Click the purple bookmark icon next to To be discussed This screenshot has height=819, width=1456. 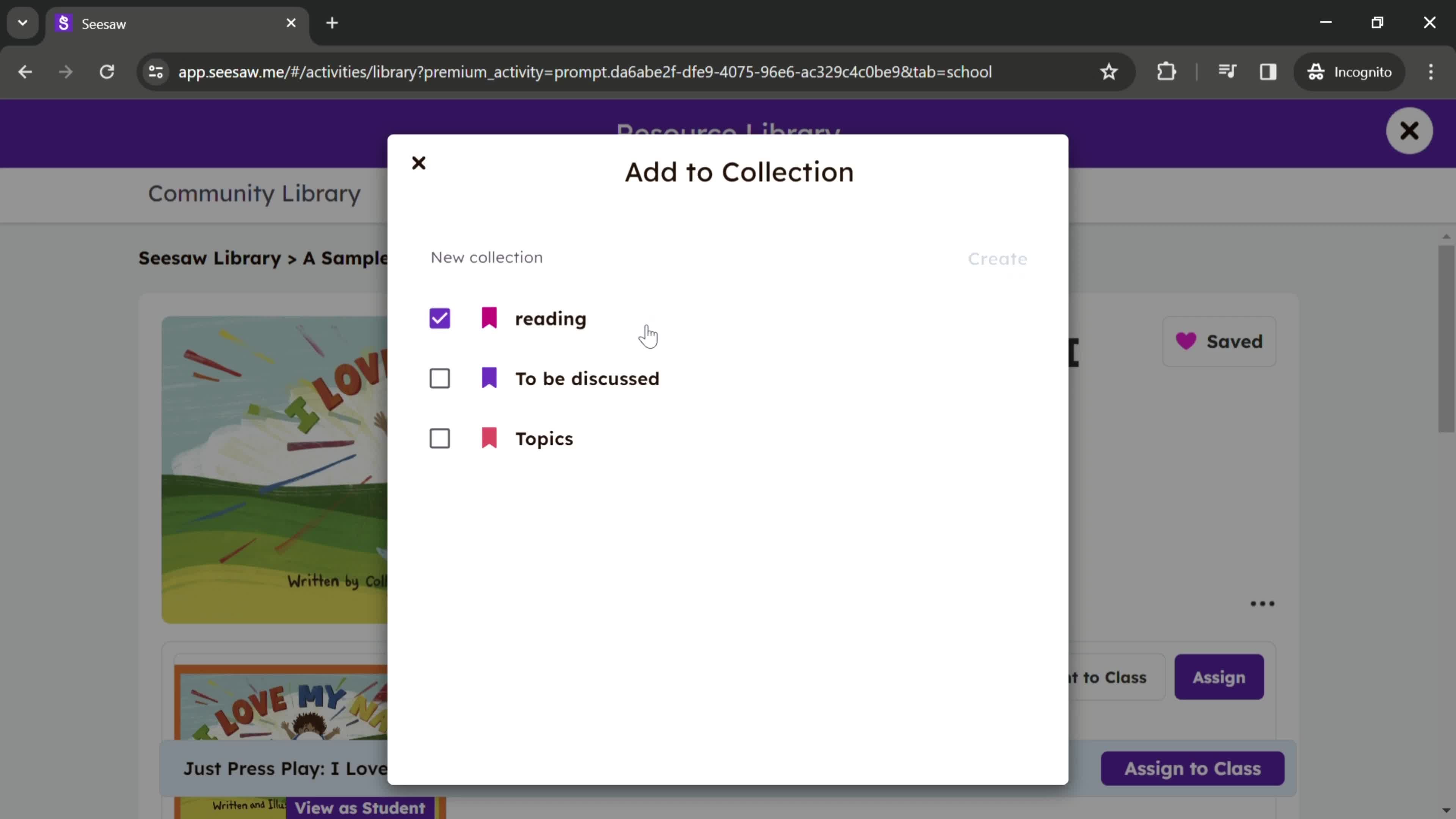(490, 378)
